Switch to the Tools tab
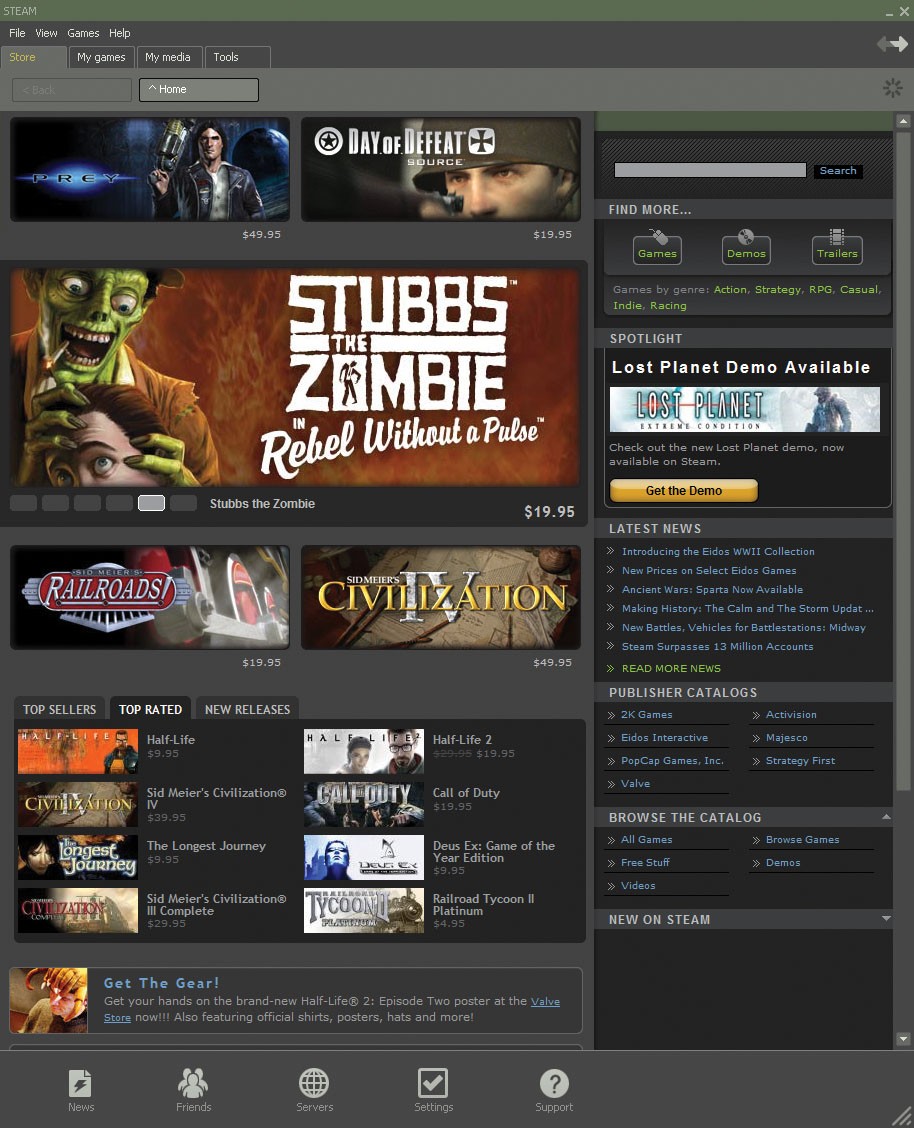Viewport: 914px width, 1128px height. tap(237, 57)
